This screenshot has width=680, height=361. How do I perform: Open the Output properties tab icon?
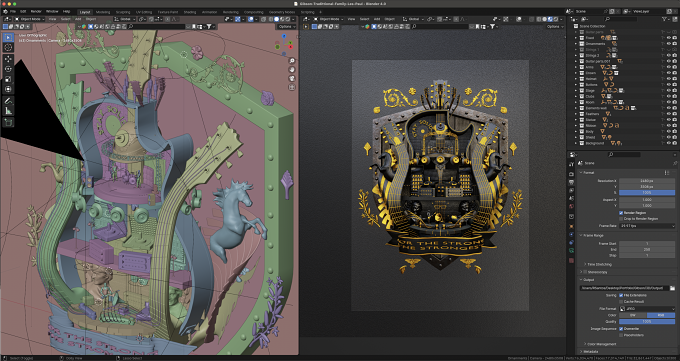point(571,182)
